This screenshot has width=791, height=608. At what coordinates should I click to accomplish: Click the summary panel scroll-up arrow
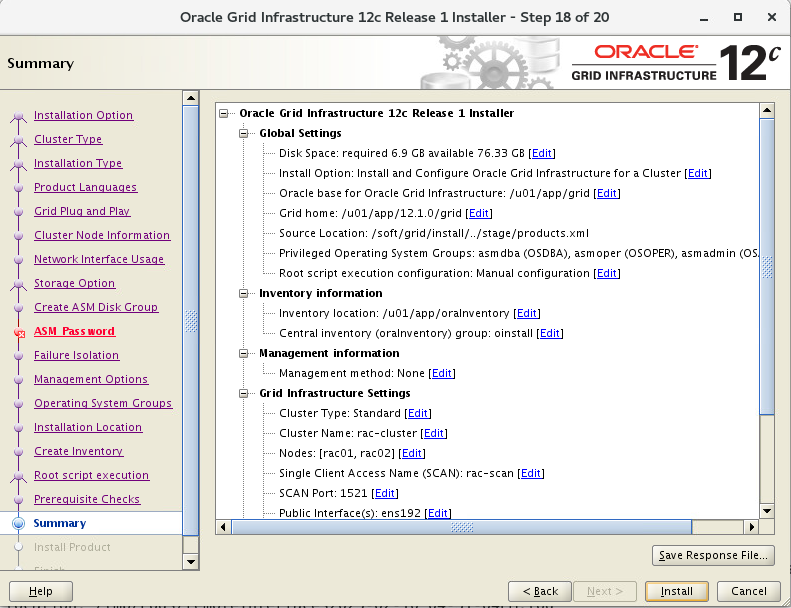pos(767,110)
